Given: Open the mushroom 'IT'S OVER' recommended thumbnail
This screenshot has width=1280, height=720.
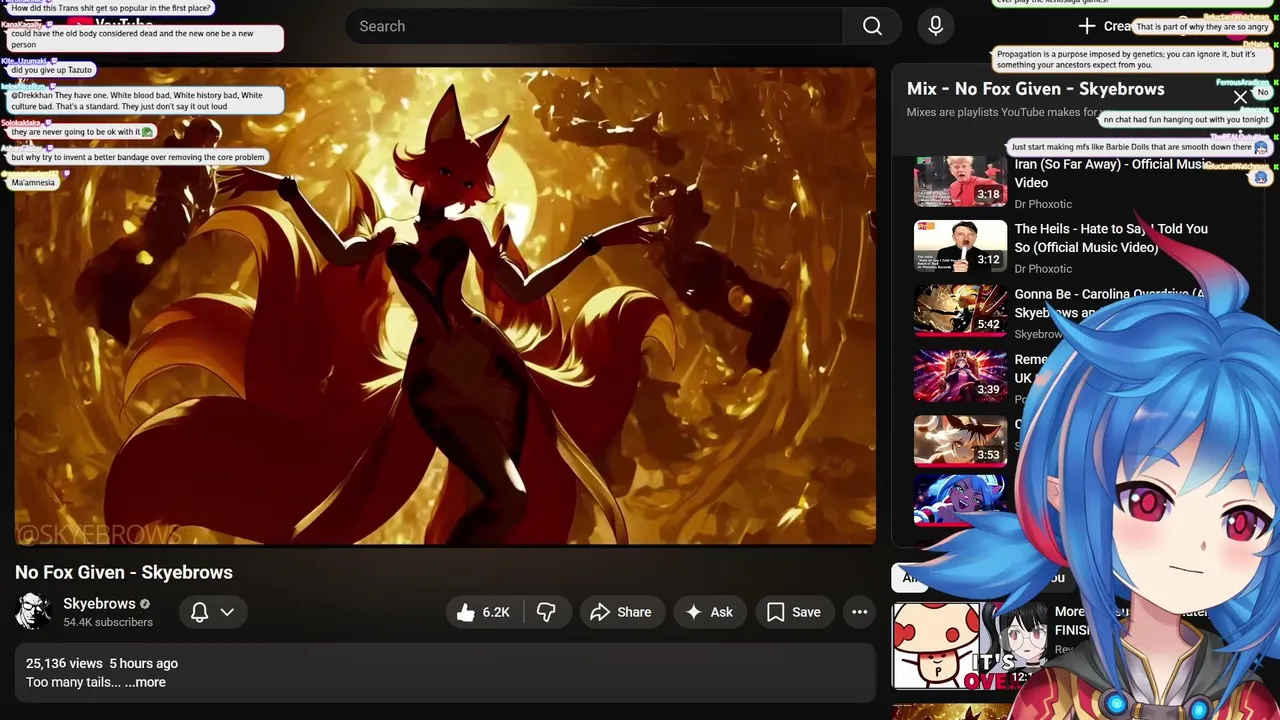Looking at the screenshot, I should pyautogui.click(x=968, y=646).
